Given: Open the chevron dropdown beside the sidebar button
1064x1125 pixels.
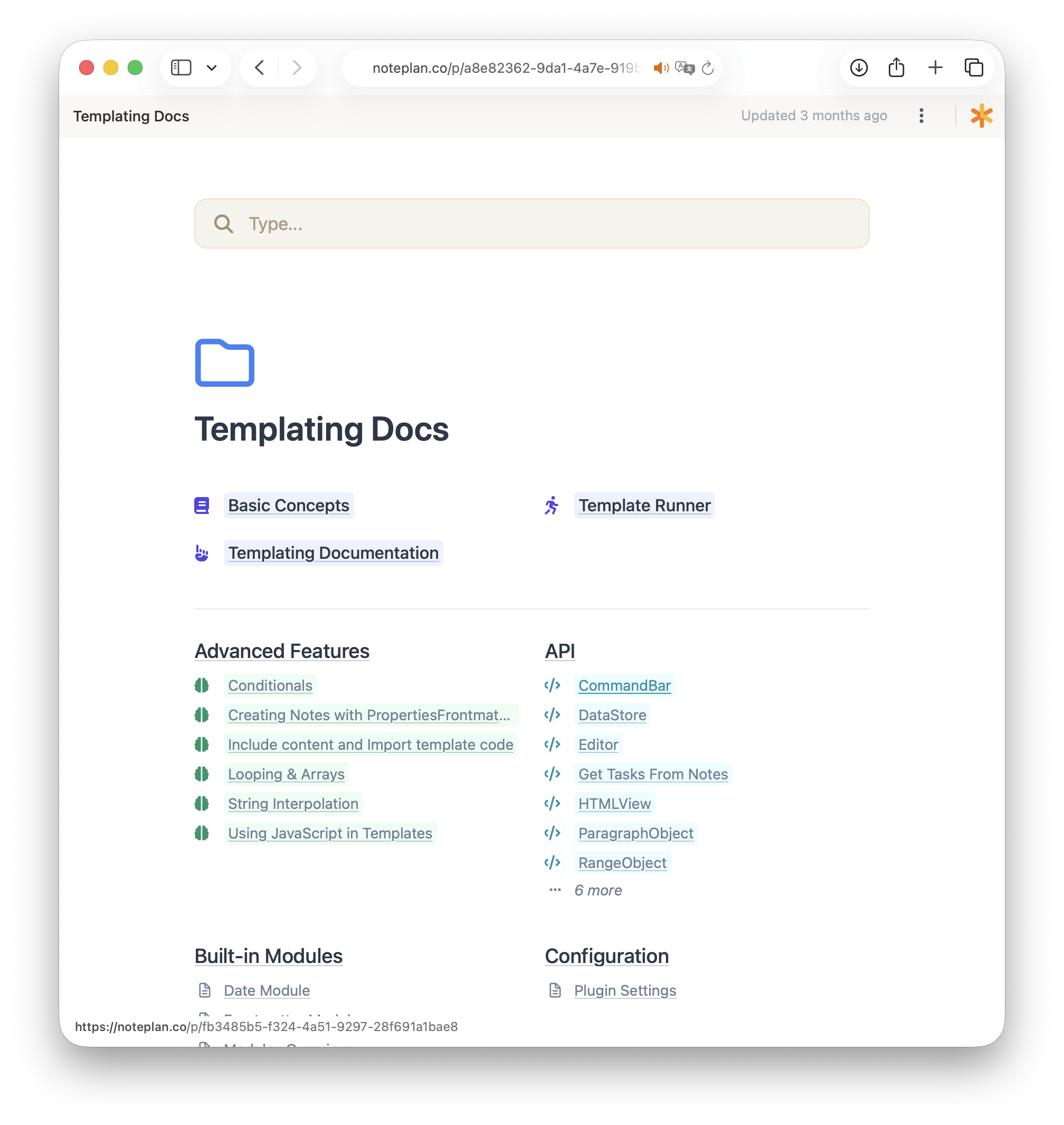Looking at the screenshot, I should click(211, 68).
